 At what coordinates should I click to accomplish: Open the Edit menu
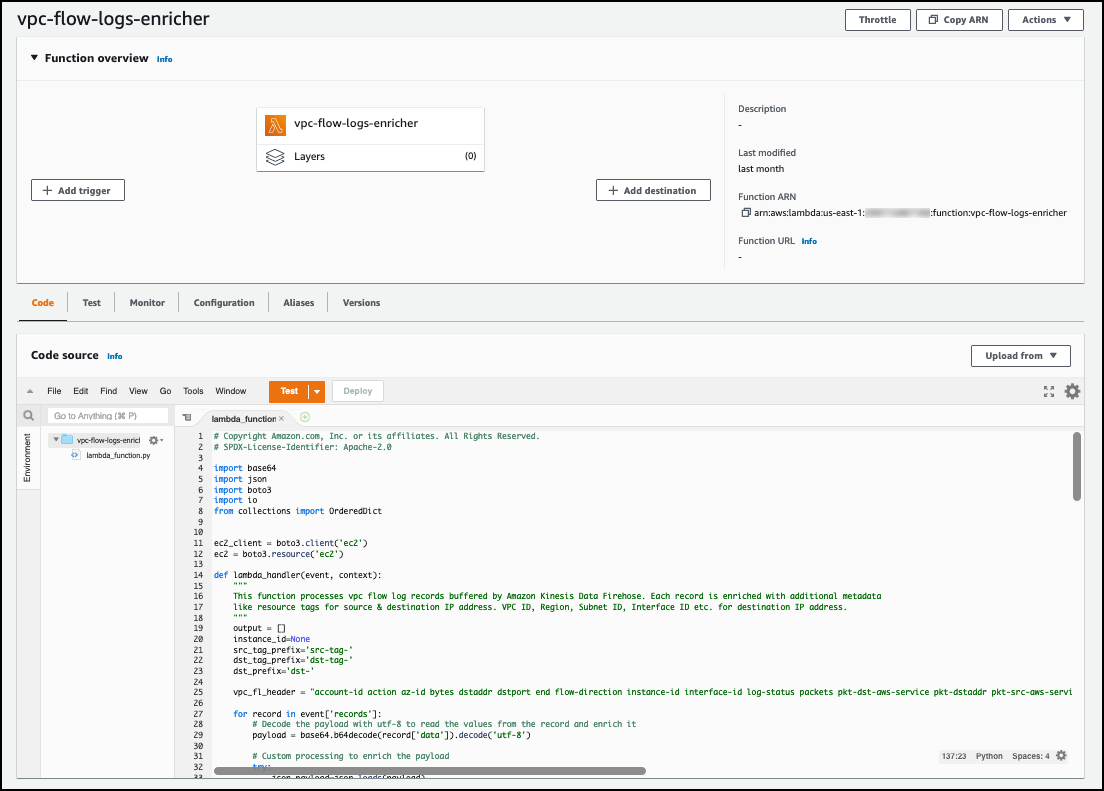point(81,391)
